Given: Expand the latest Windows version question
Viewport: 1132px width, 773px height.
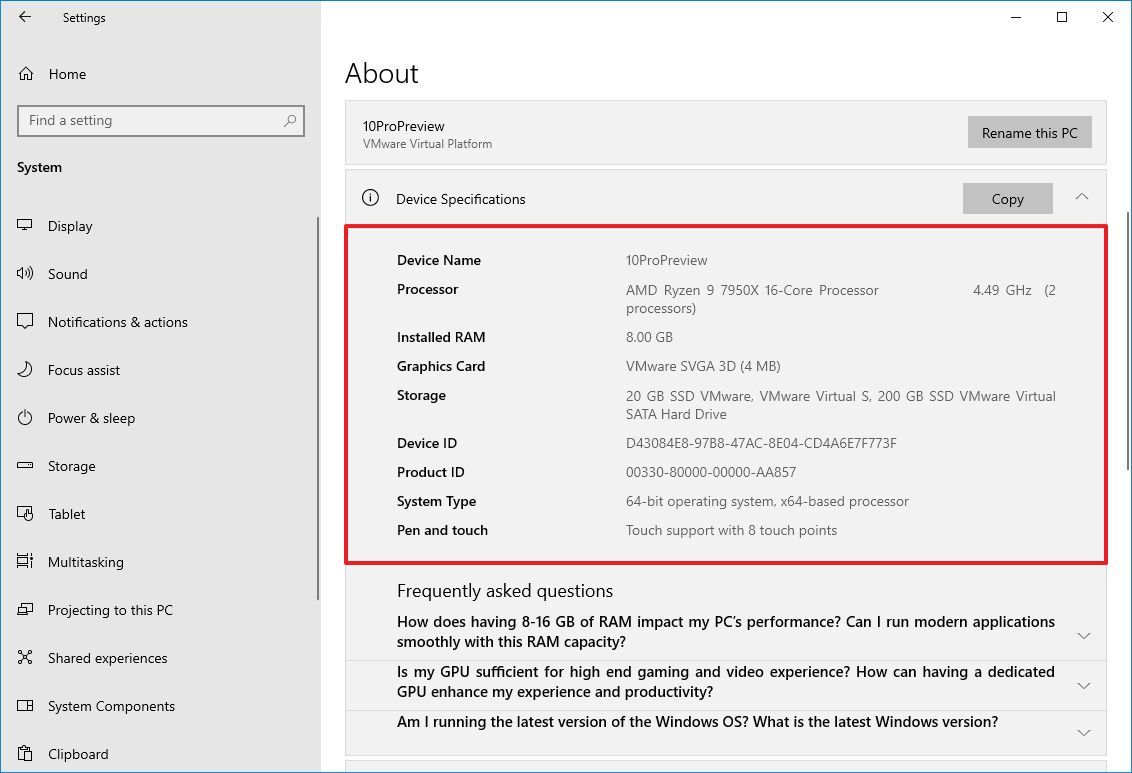Looking at the screenshot, I should tap(1084, 733).
